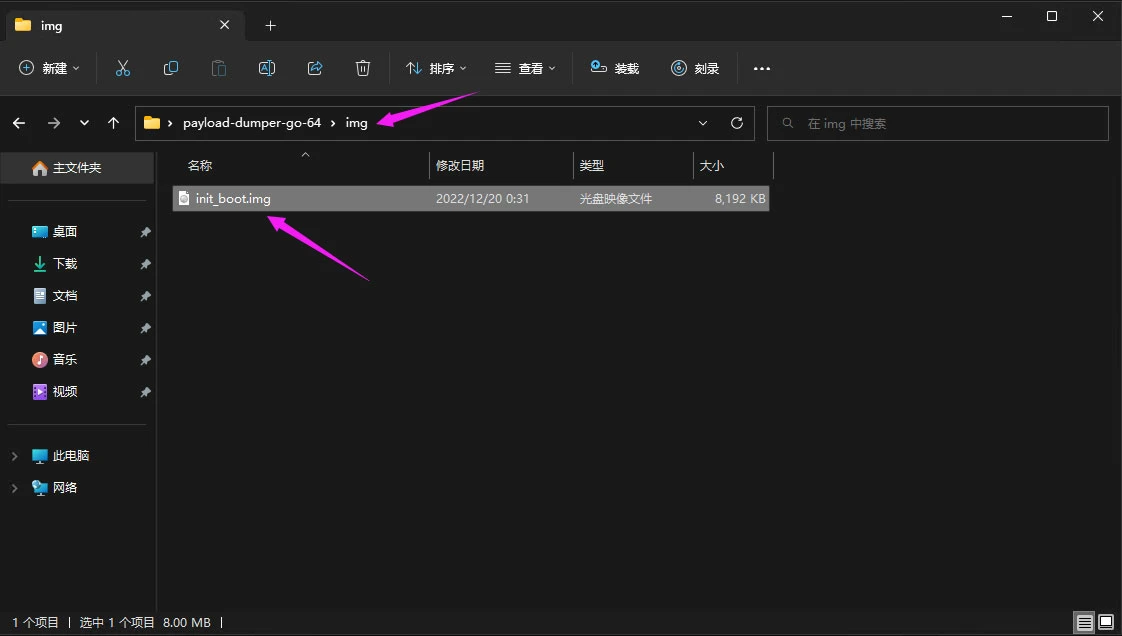Click the 在 img 中搜索 search box

click(x=937, y=124)
